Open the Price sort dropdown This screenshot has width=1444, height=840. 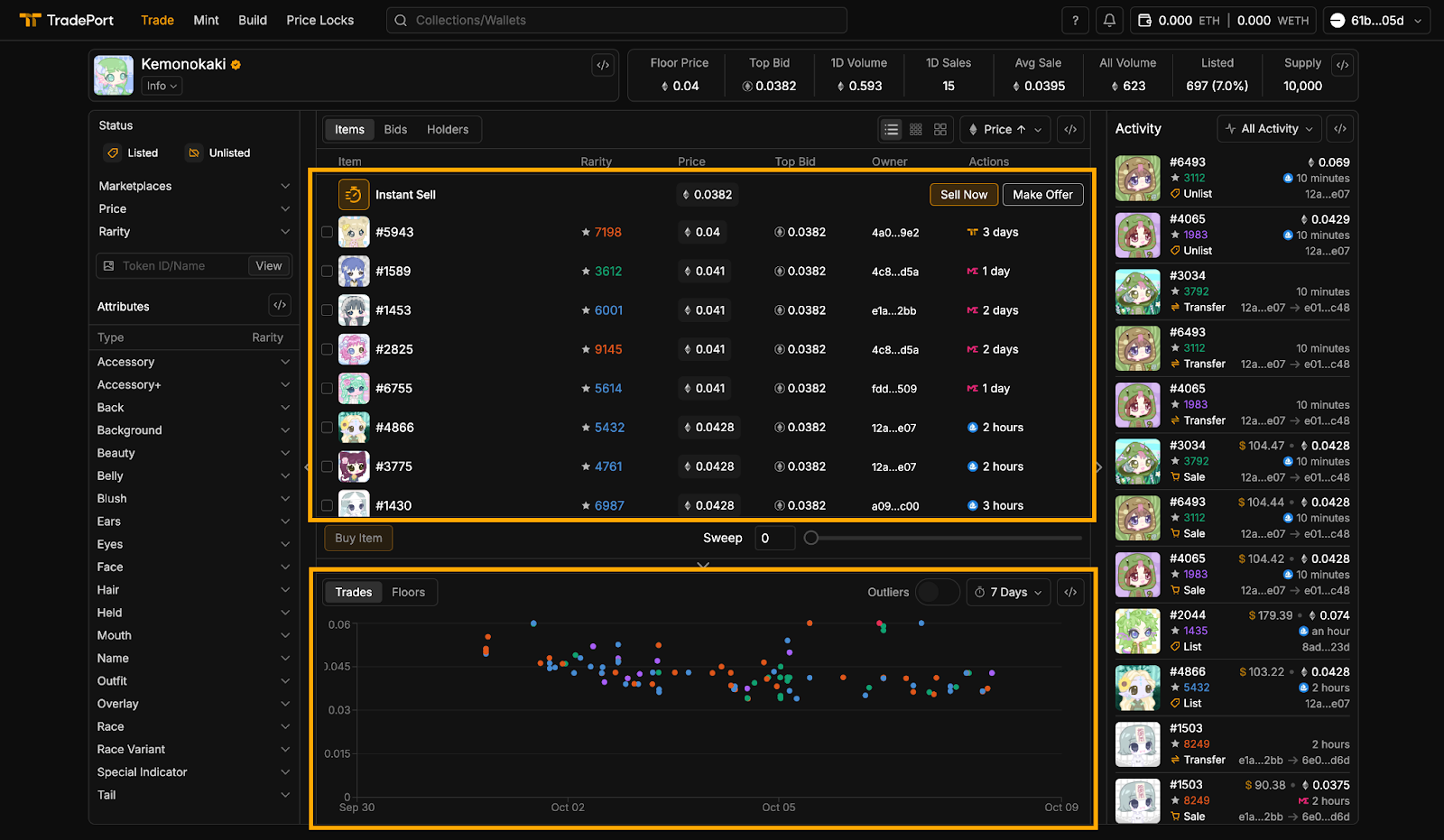1004,129
